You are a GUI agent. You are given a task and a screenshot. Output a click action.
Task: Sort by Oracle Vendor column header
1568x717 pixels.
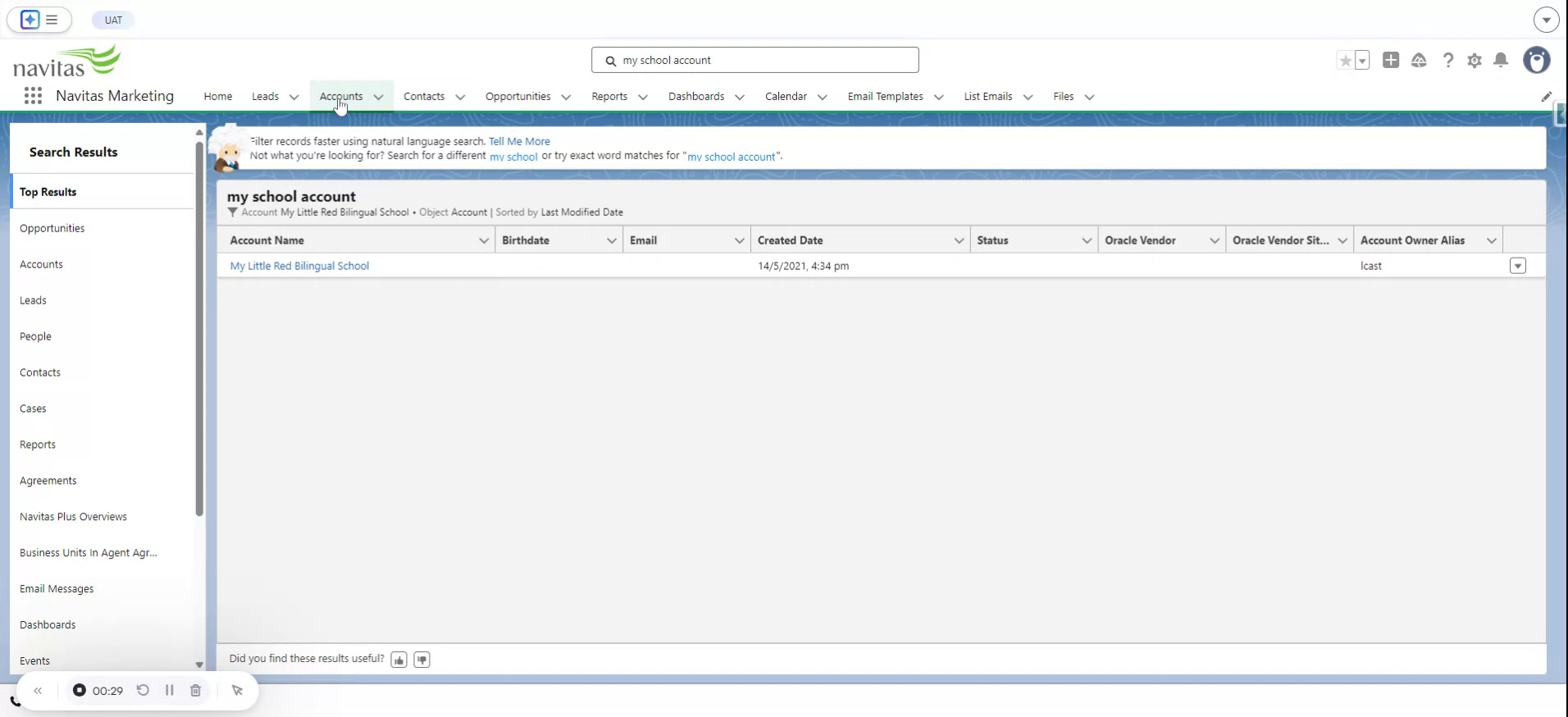pyautogui.click(x=1140, y=240)
